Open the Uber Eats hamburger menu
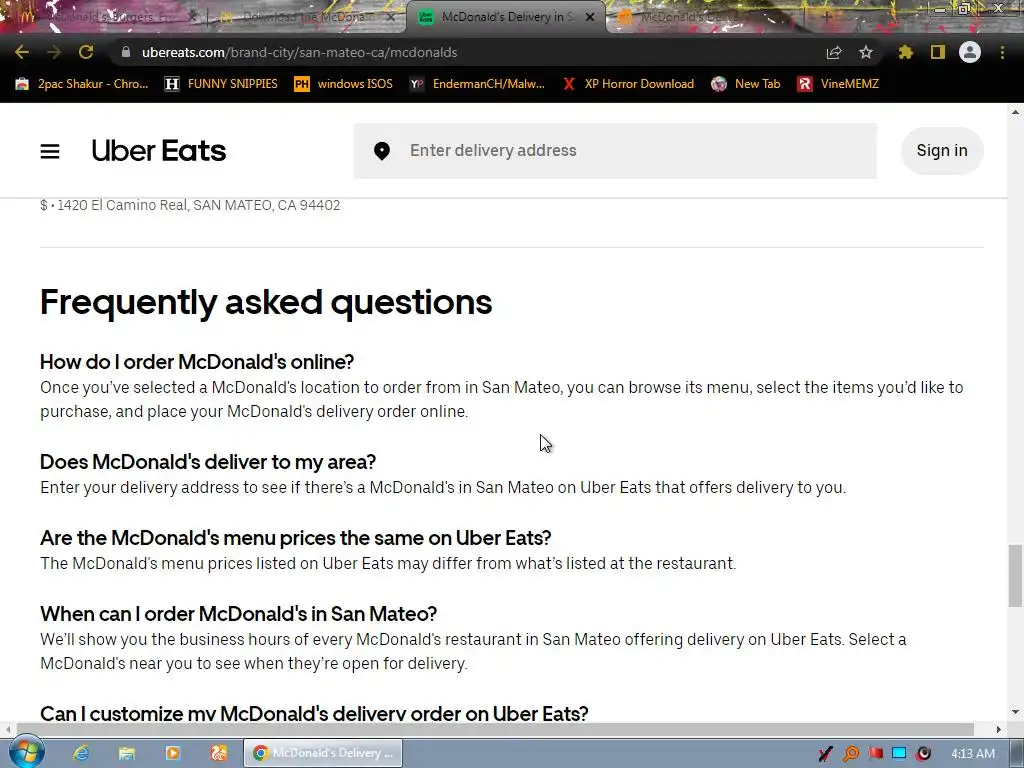Viewport: 1024px width, 768px height. click(50, 152)
